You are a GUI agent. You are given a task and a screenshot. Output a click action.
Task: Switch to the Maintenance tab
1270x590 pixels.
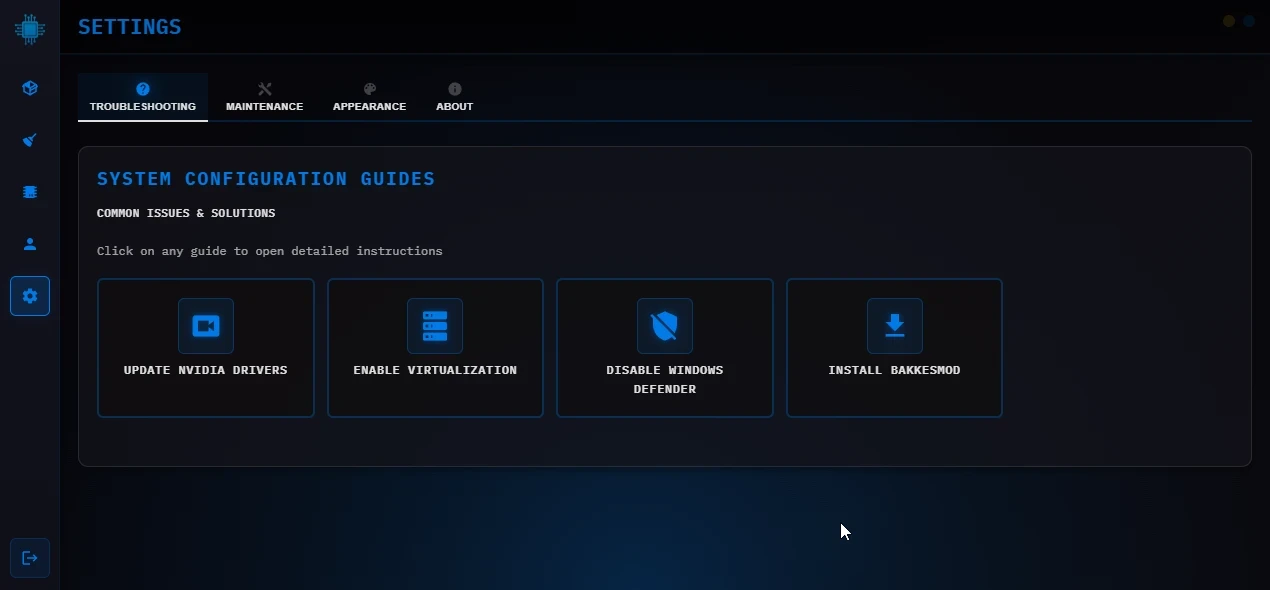pos(265,97)
